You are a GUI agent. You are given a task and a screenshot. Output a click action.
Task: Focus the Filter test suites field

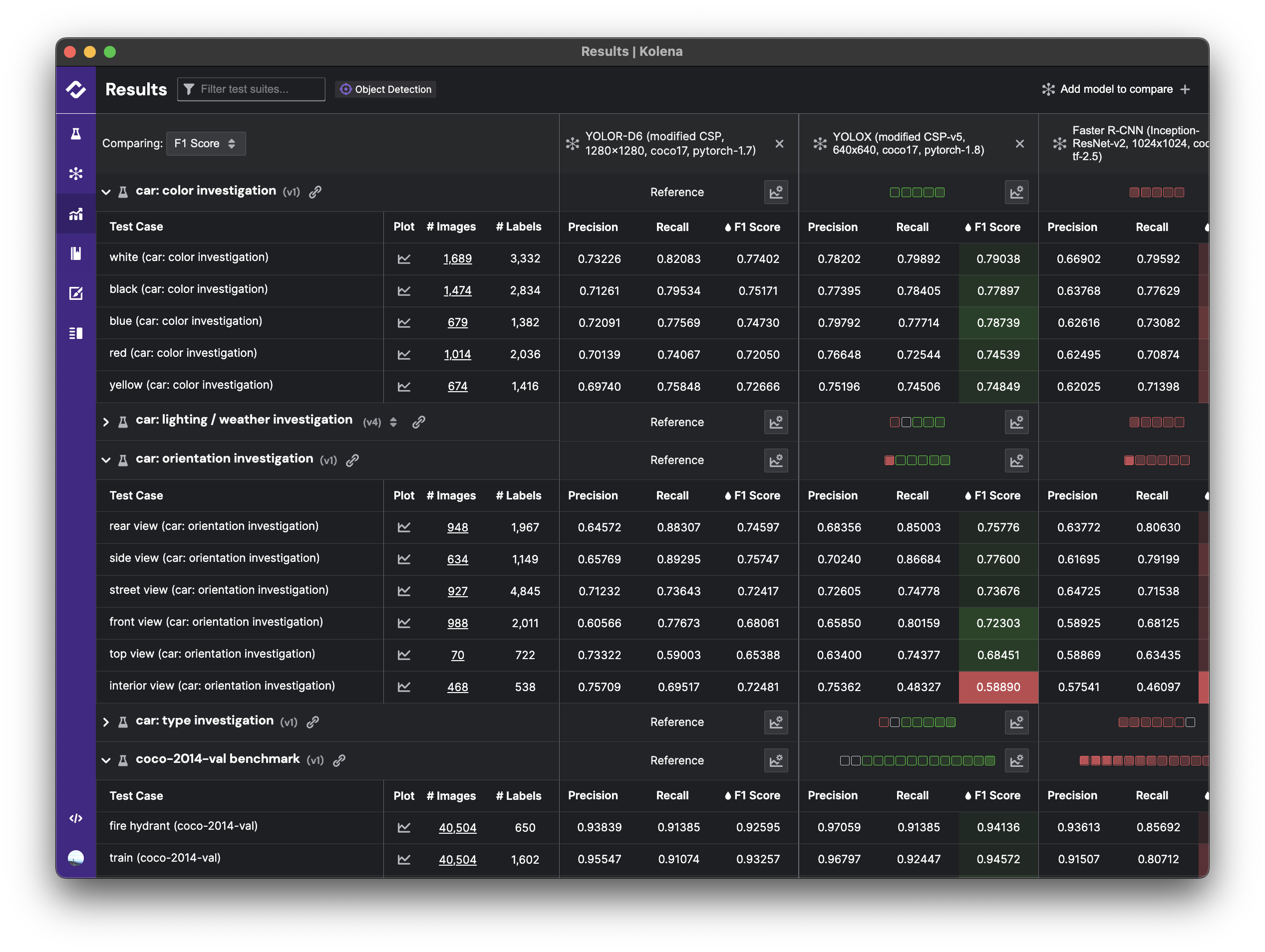coord(251,89)
